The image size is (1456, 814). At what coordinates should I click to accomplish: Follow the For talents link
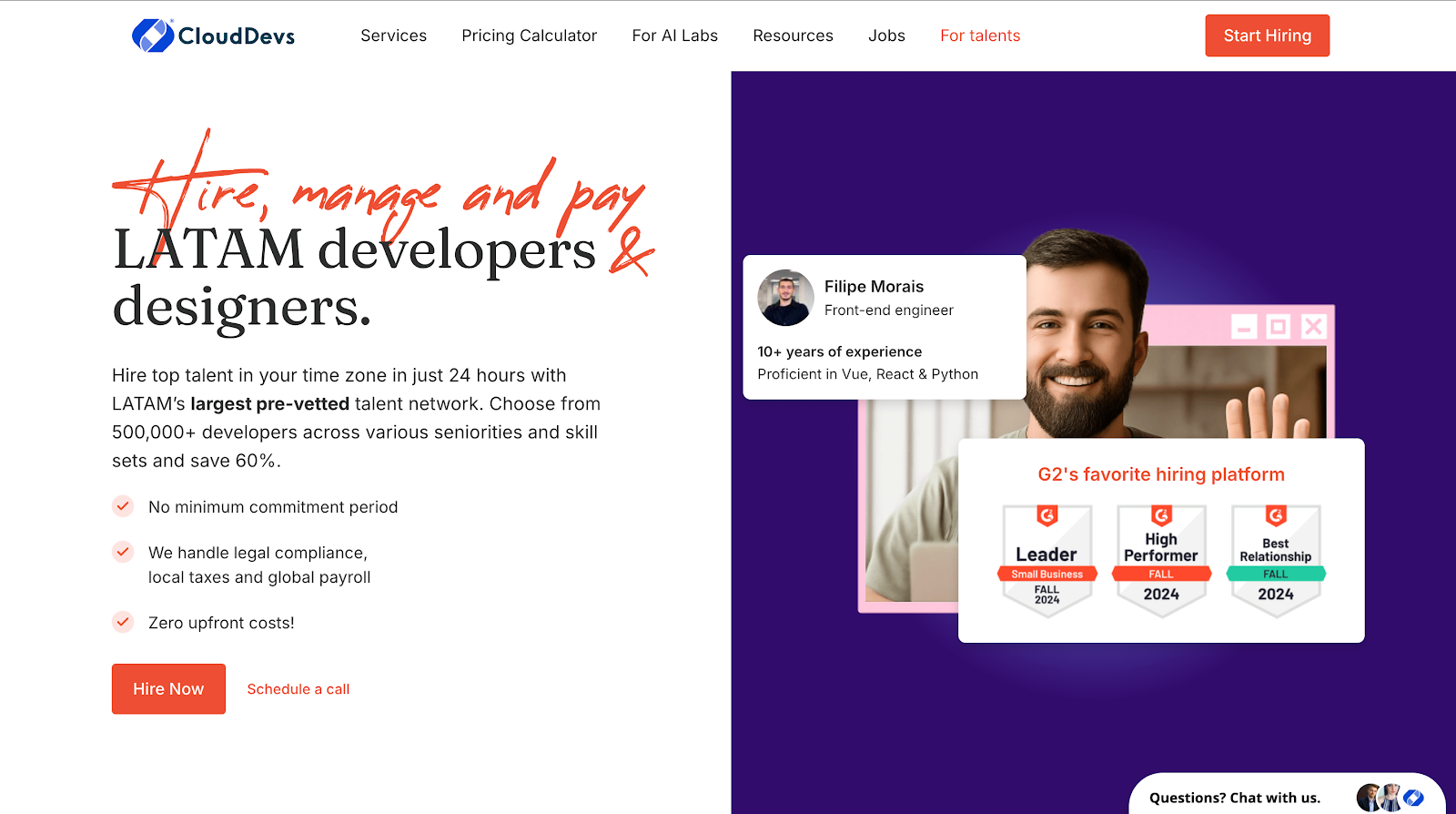(980, 36)
